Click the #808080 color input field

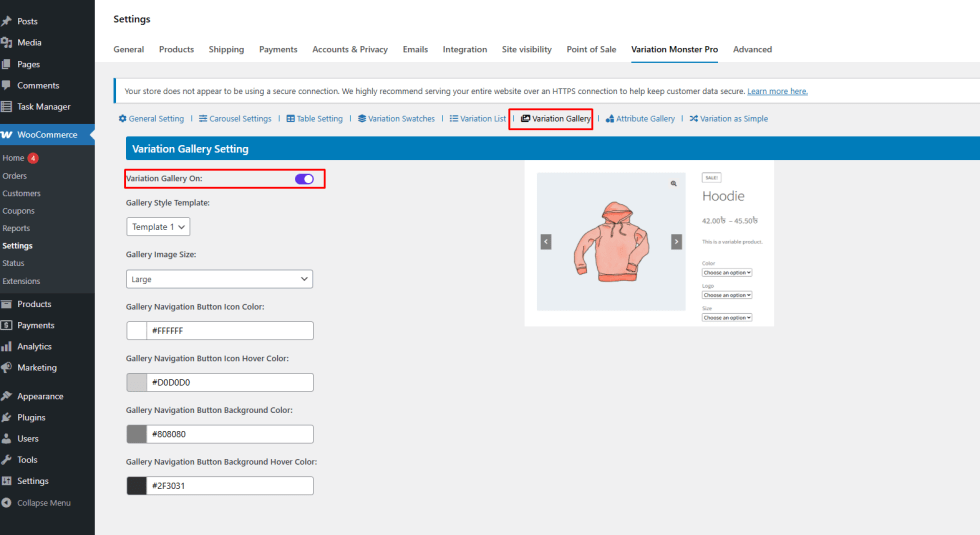[230, 434]
